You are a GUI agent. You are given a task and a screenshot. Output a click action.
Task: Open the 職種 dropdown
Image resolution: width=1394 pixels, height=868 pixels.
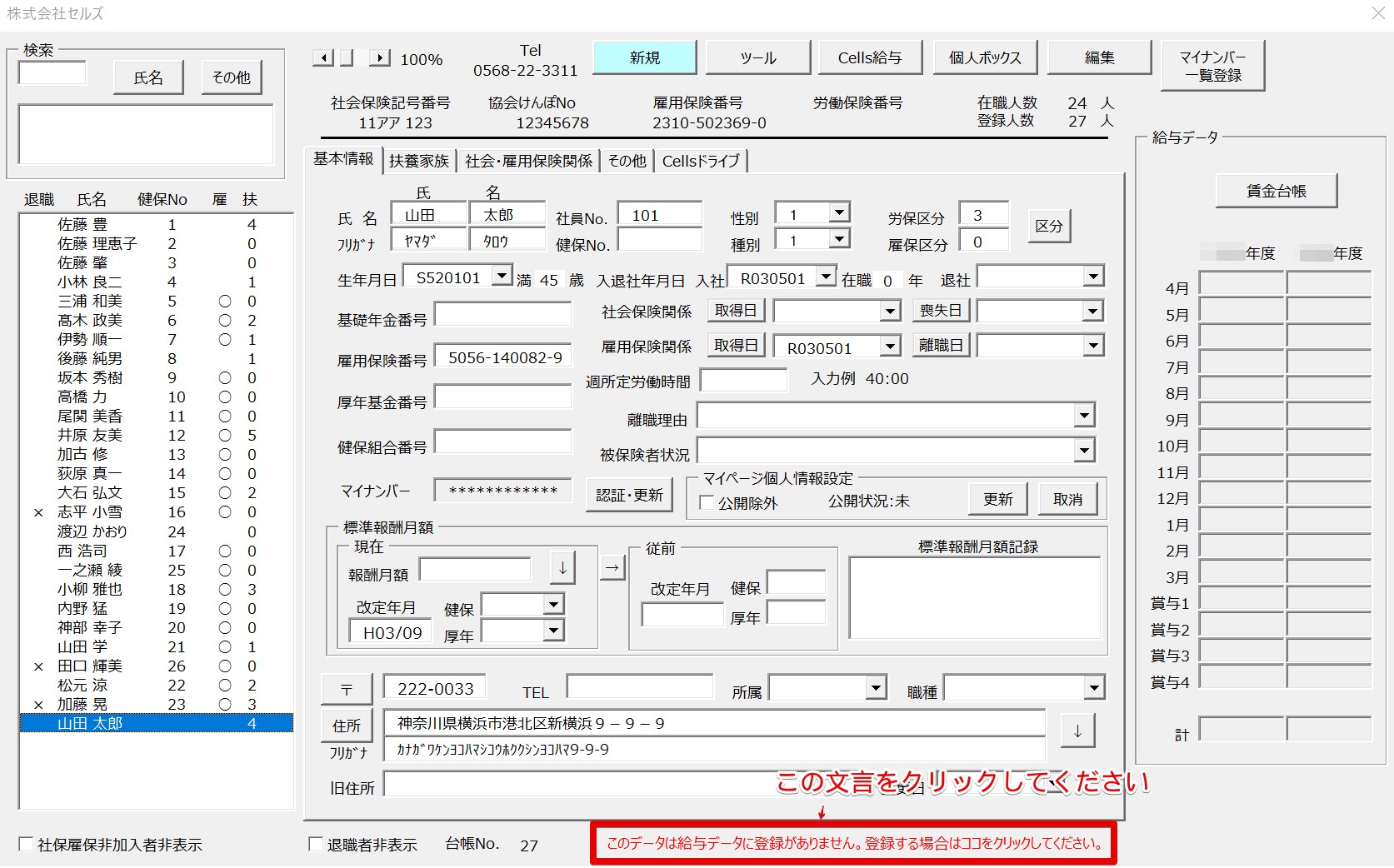1094,688
